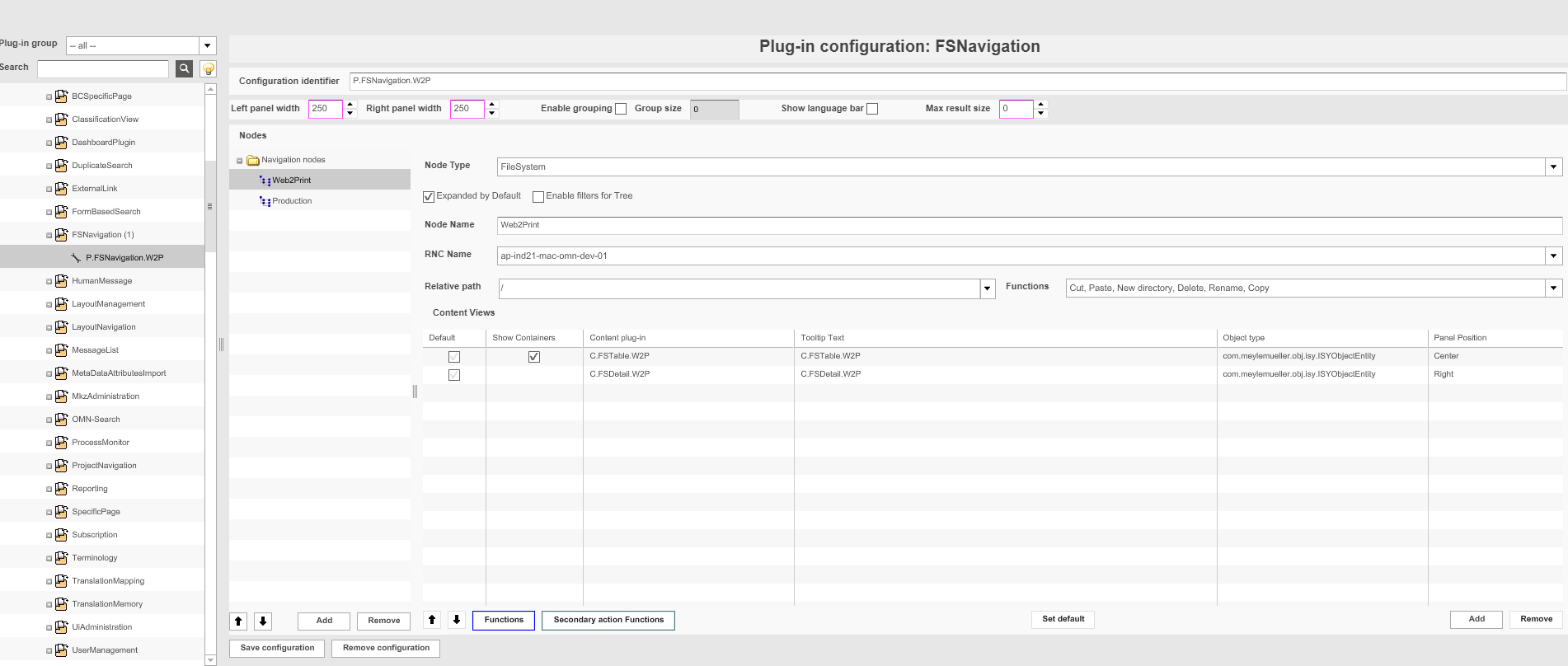Increase Left panel width stepper
This screenshot has width=1568, height=666.
click(x=350, y=104)
